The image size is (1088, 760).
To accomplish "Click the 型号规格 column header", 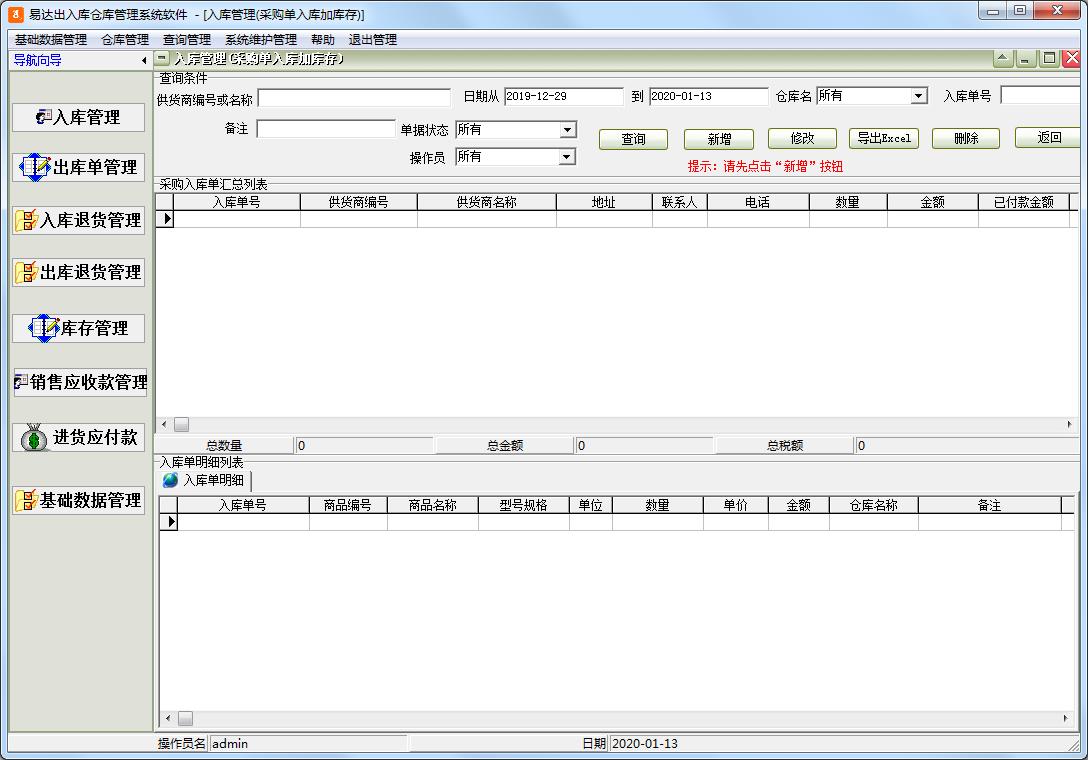I will point(523,505).
